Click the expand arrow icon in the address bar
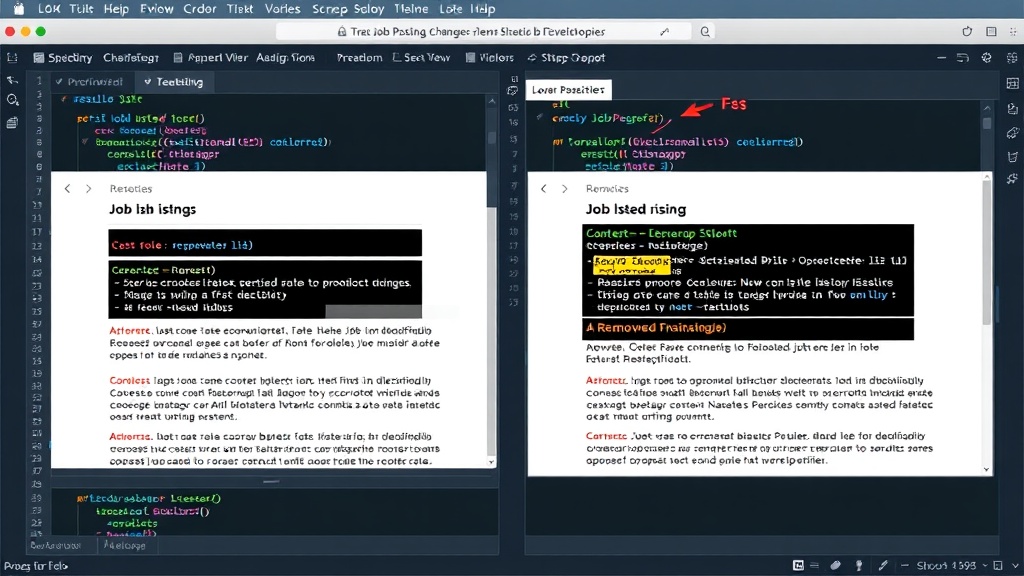 coord(665,31)
